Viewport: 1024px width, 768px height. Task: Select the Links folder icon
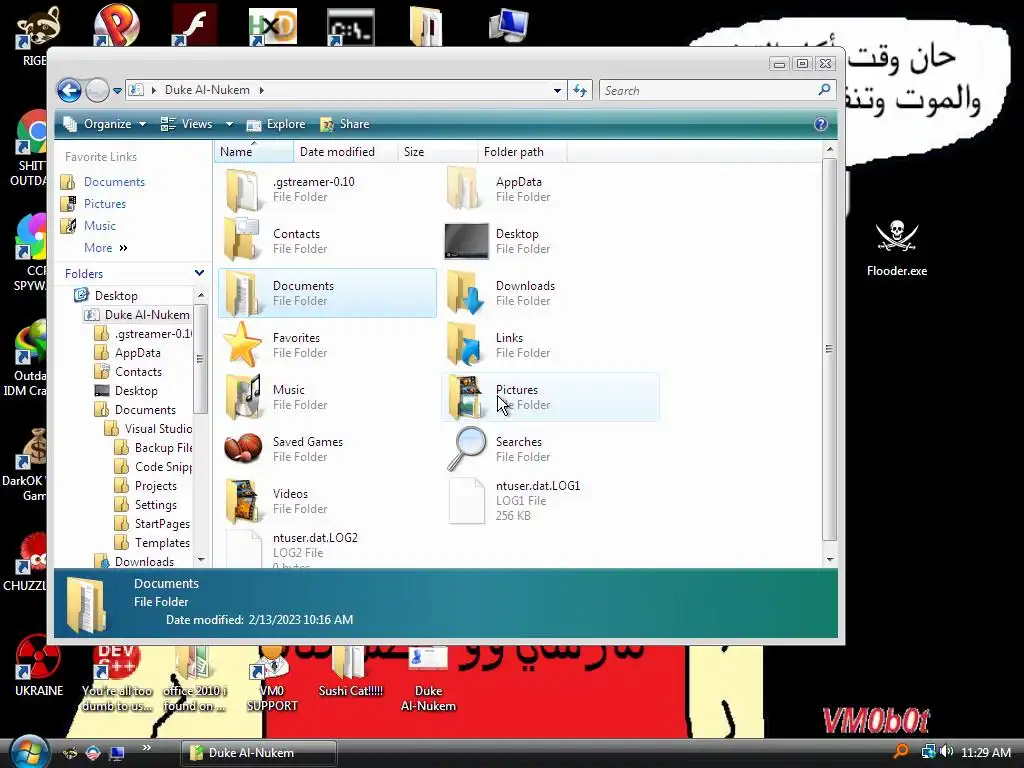[x=465, y=345]
